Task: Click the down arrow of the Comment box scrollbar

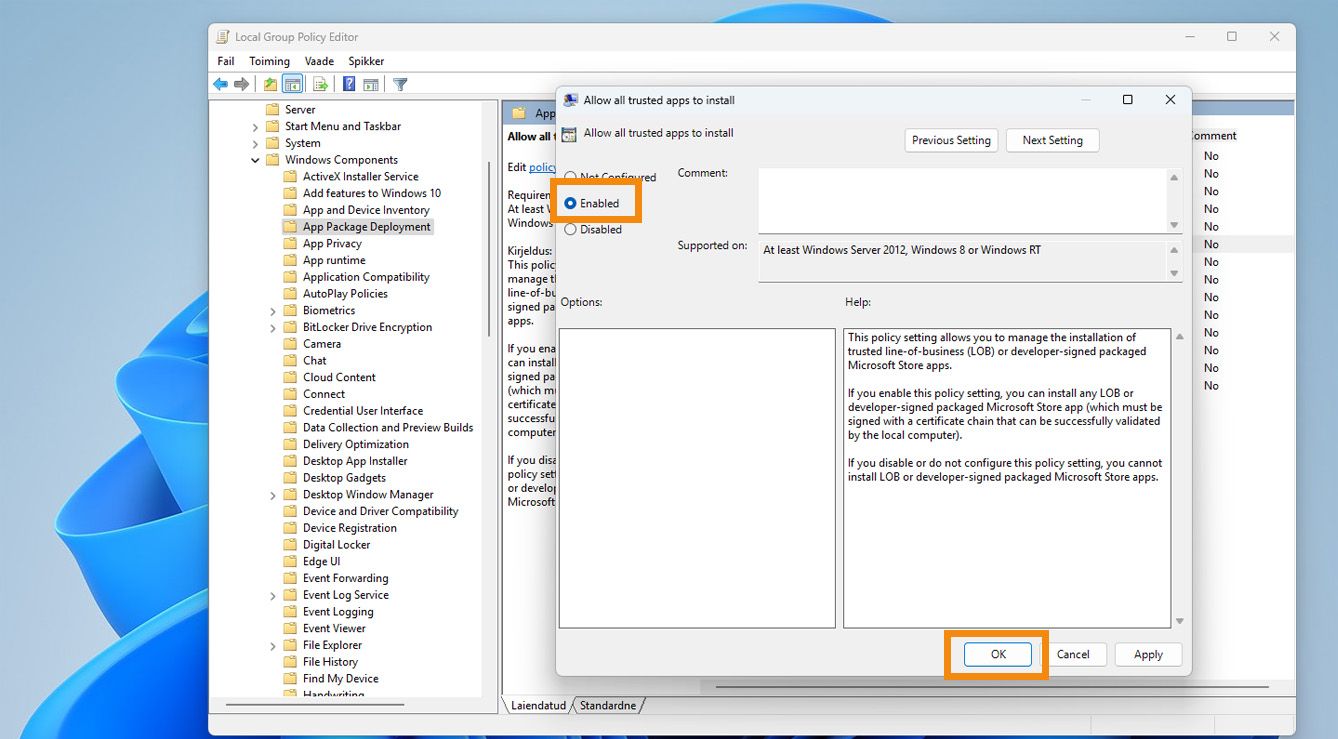Action: (1174, 225)
